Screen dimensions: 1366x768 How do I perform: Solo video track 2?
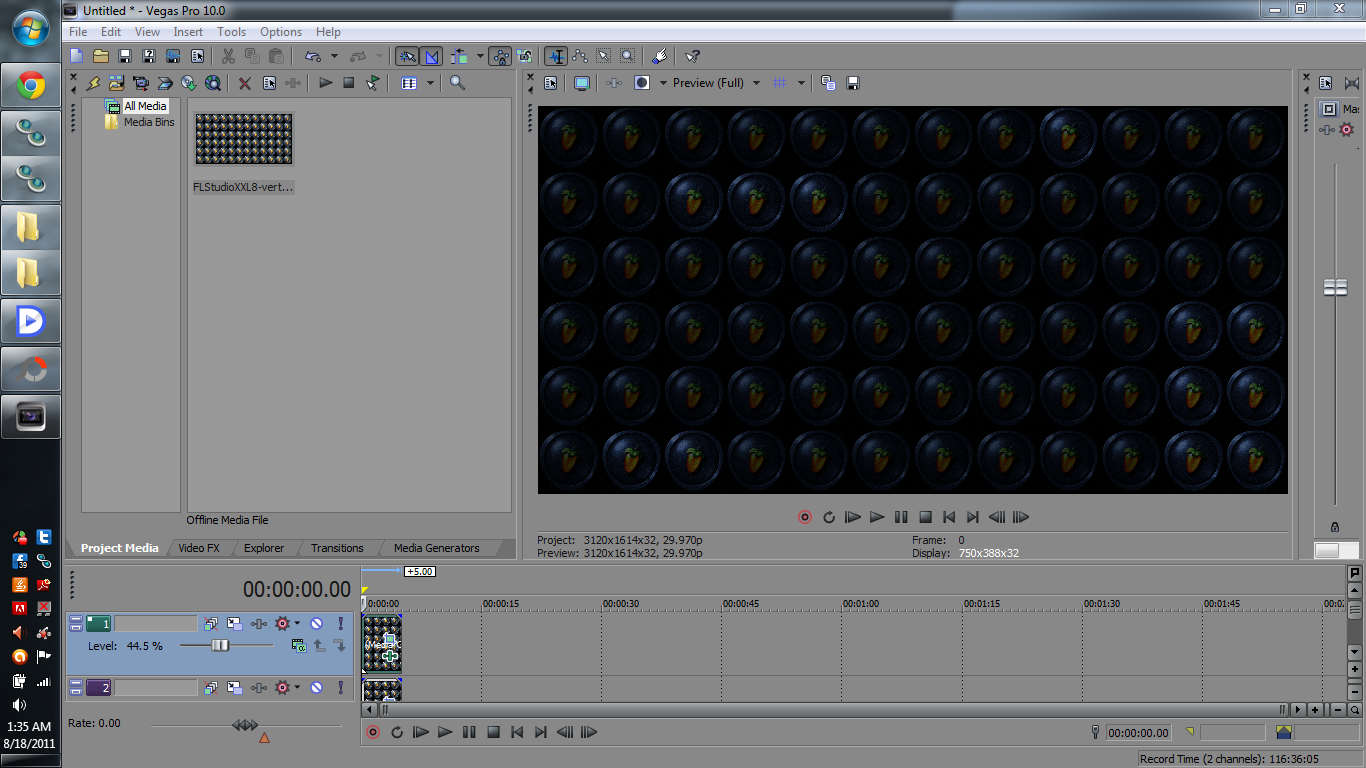click(x=340, y=687)
